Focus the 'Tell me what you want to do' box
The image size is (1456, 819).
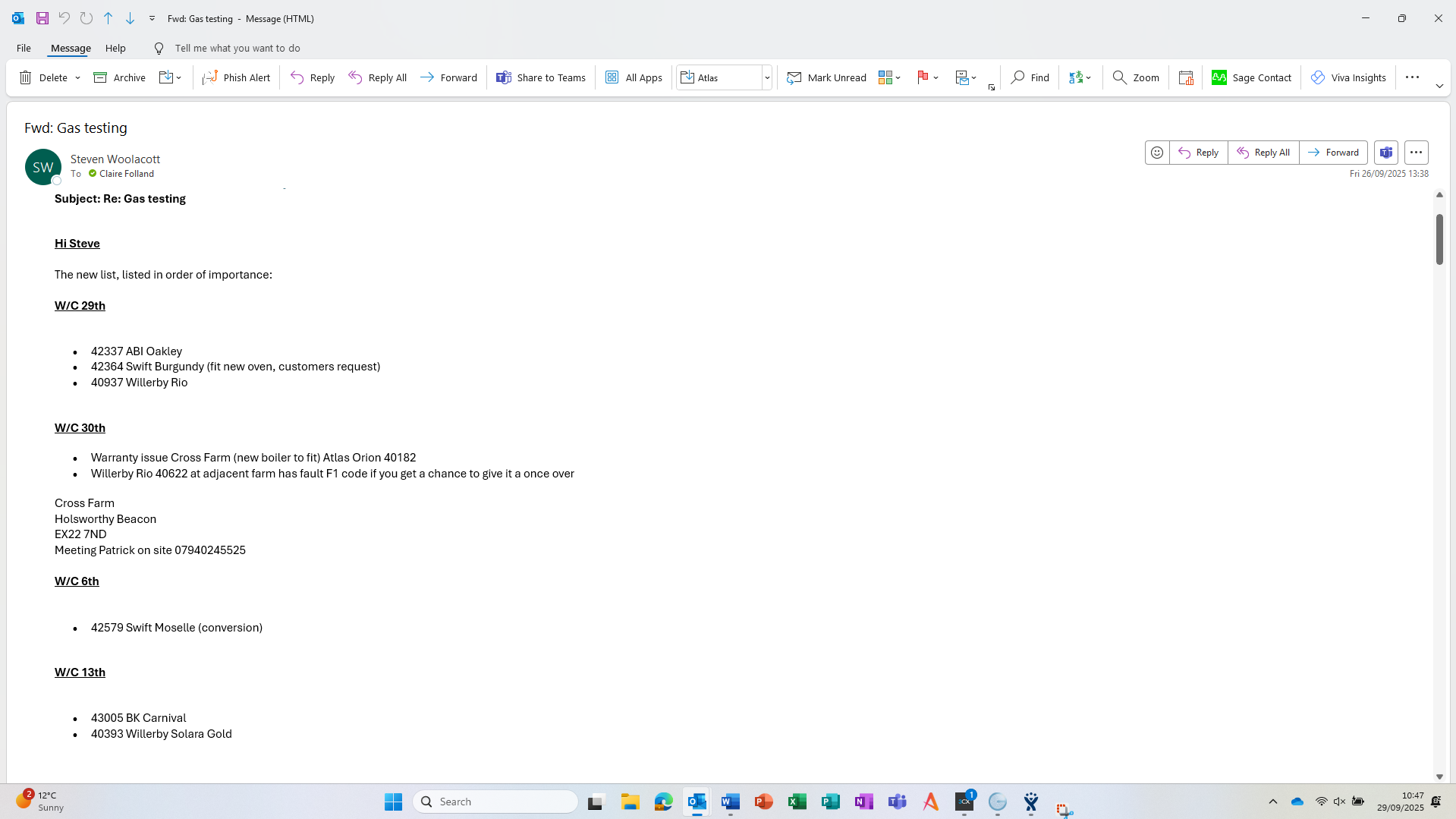click(x=237, y=48)
